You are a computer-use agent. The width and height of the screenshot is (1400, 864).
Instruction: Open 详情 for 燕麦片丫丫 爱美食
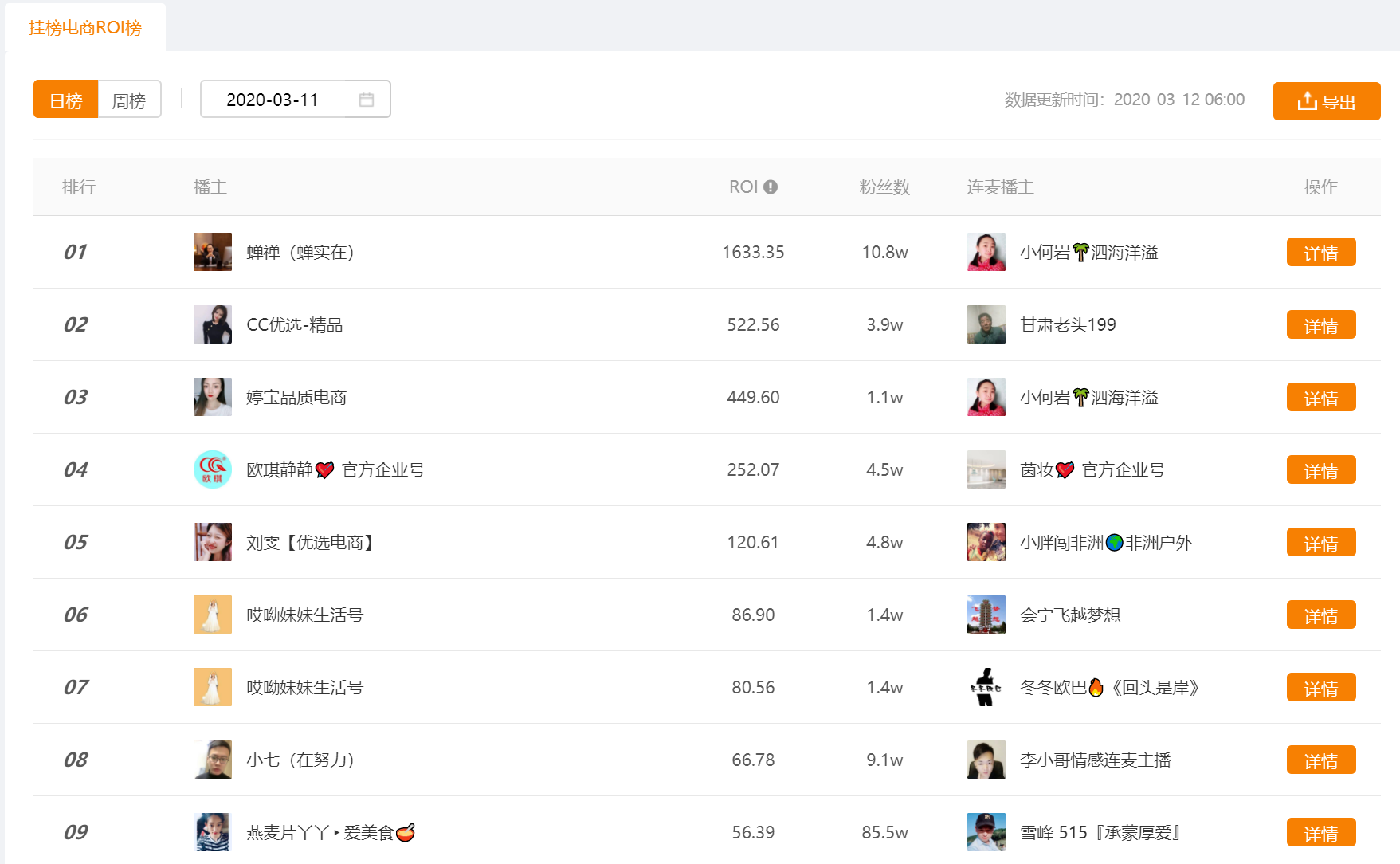[1321, 833]
